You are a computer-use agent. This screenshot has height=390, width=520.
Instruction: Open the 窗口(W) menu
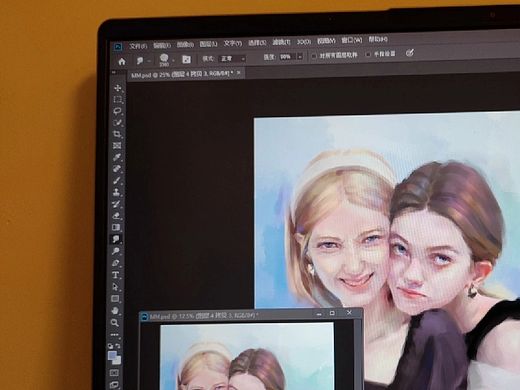click(352, 40)
